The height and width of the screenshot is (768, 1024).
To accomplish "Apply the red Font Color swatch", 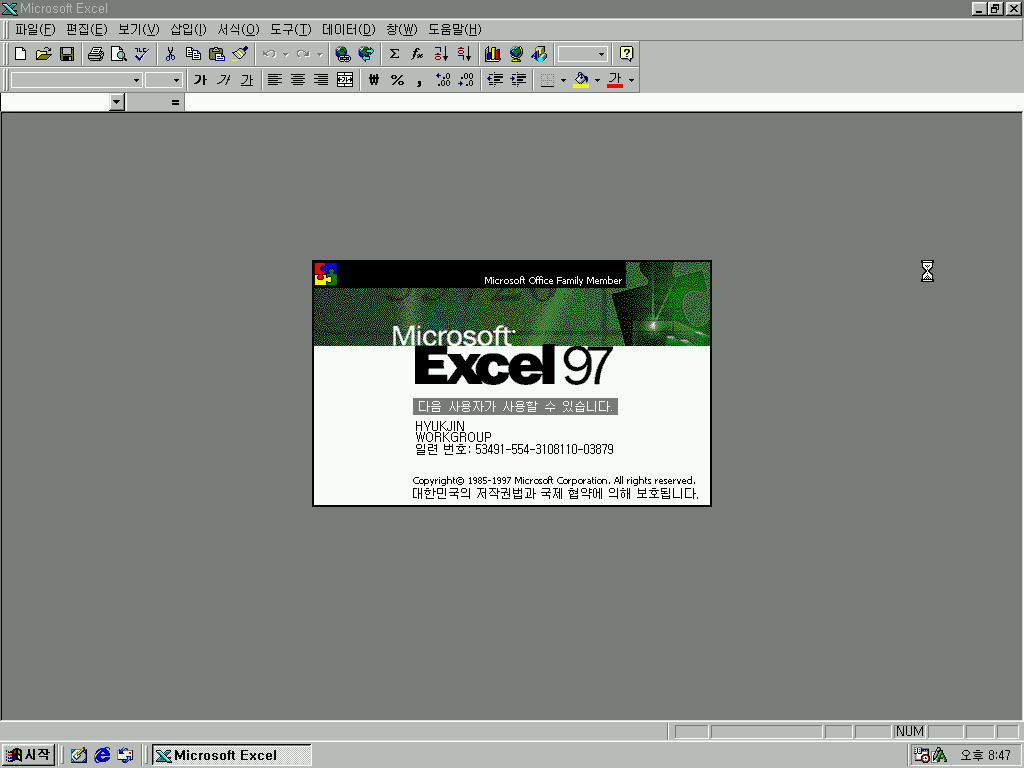I will click(615, 80).
